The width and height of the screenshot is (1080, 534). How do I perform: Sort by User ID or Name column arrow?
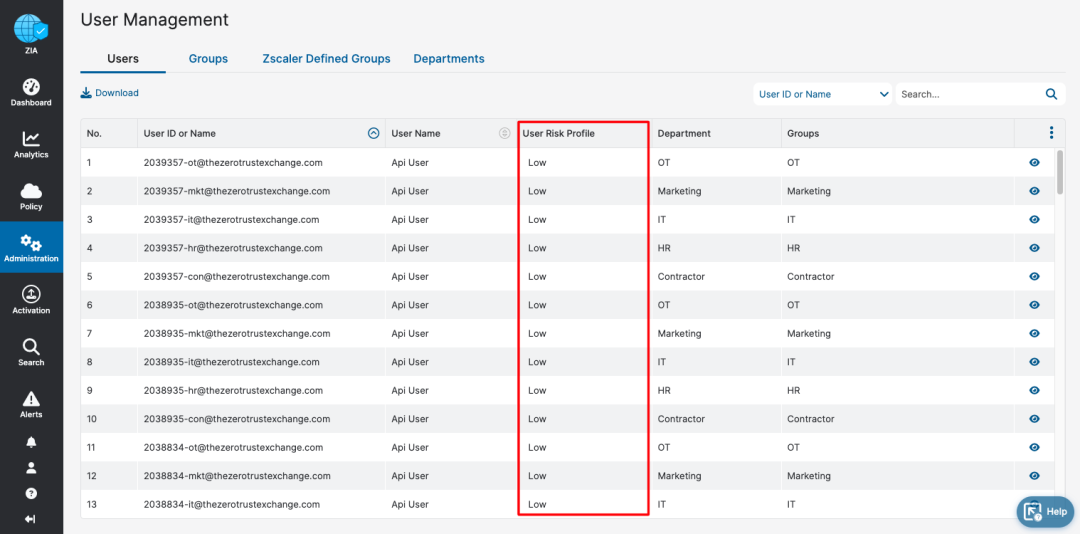(x=373, y=133)
